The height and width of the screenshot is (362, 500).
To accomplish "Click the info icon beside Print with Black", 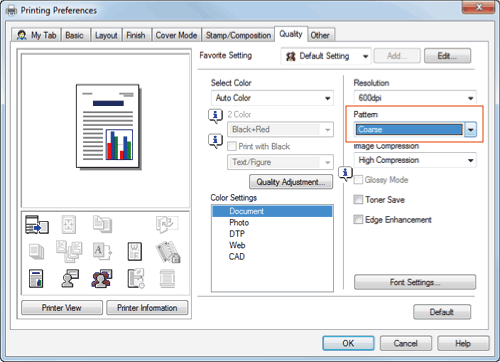I will [215, 141].
